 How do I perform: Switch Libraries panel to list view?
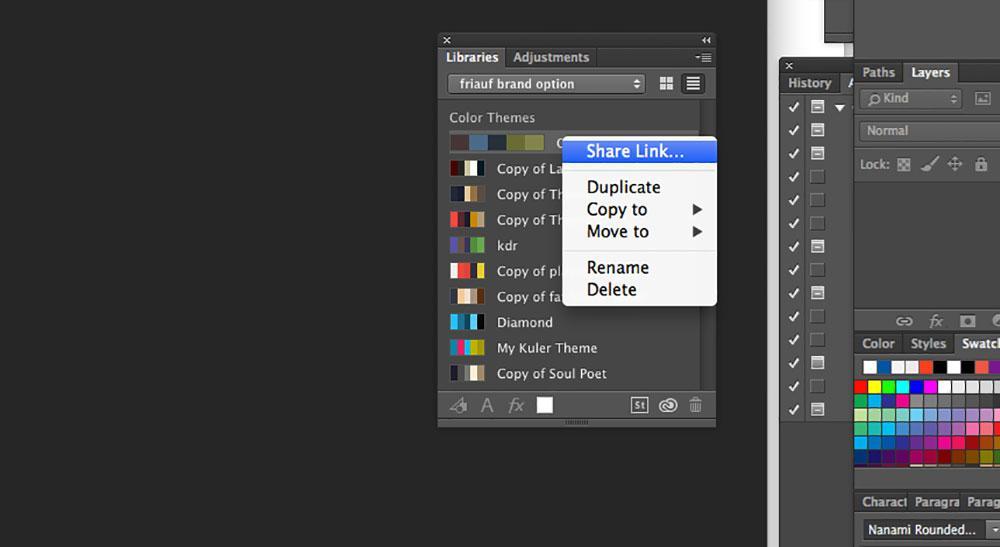point(693,84)
